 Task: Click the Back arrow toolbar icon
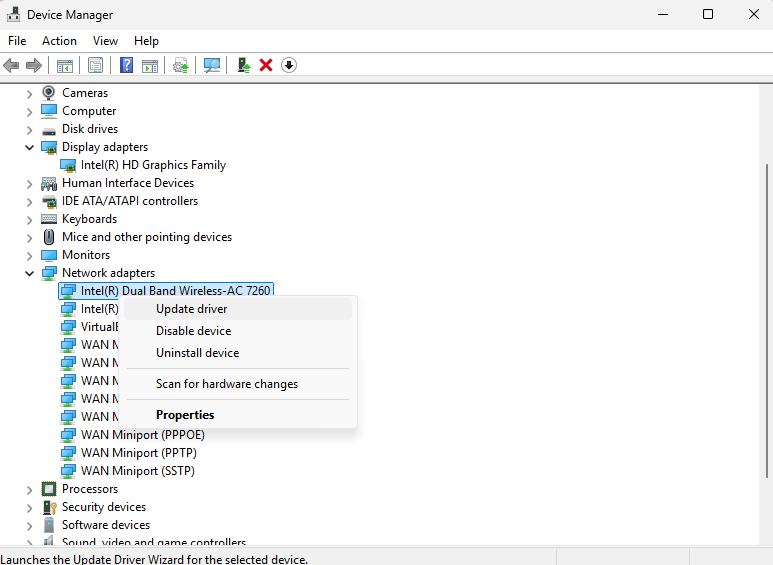click(x=11, y=65)
